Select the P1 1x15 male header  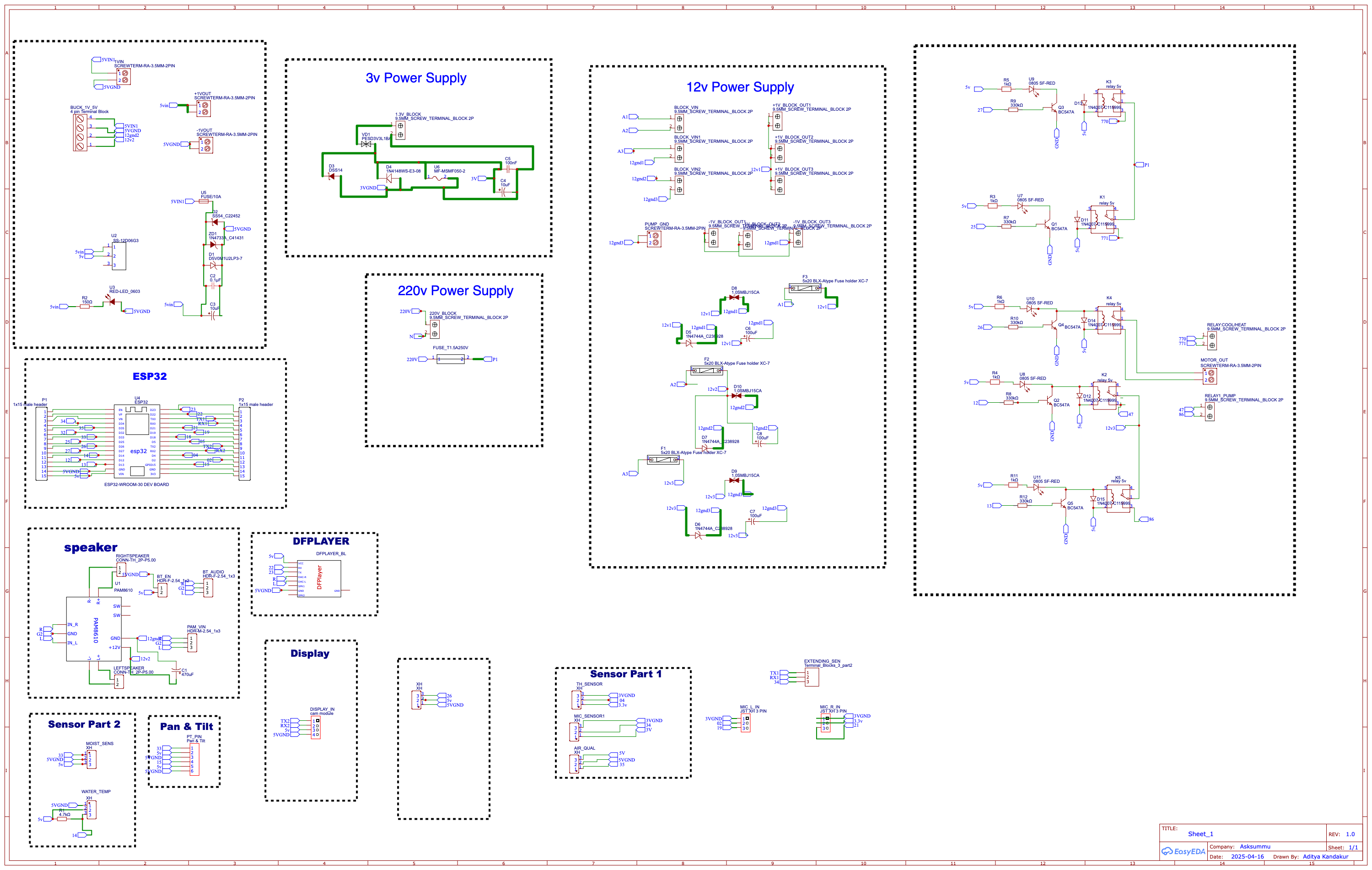pos(42,443)
